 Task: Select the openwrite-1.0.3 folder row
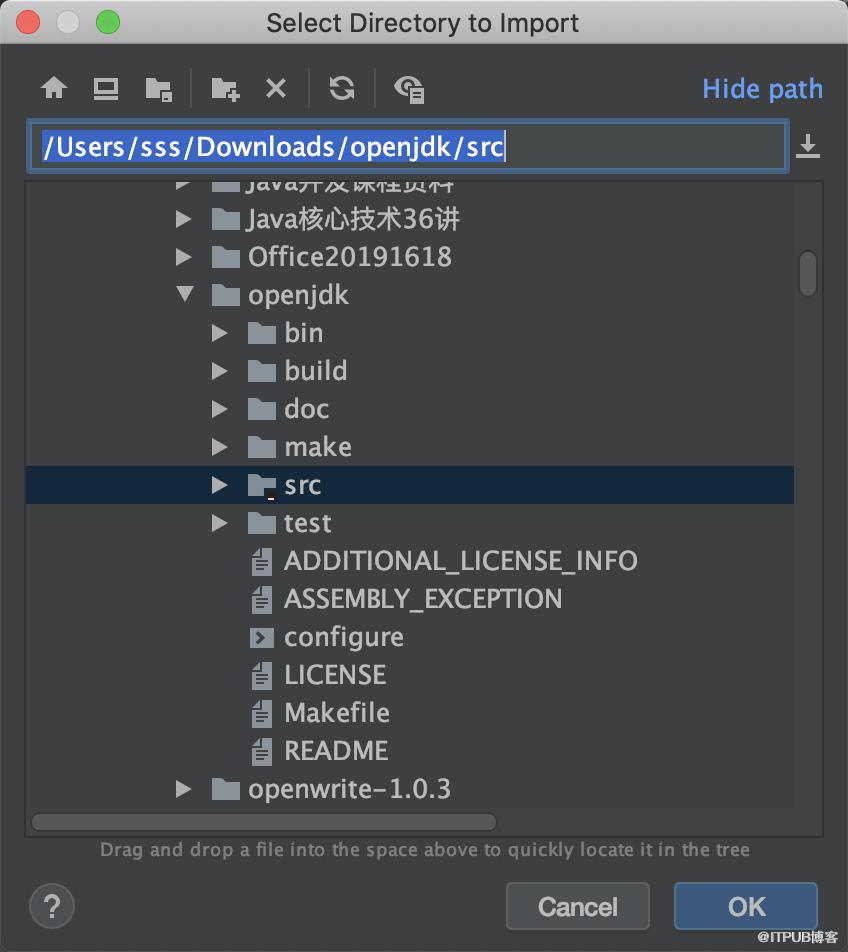[410, 789]
